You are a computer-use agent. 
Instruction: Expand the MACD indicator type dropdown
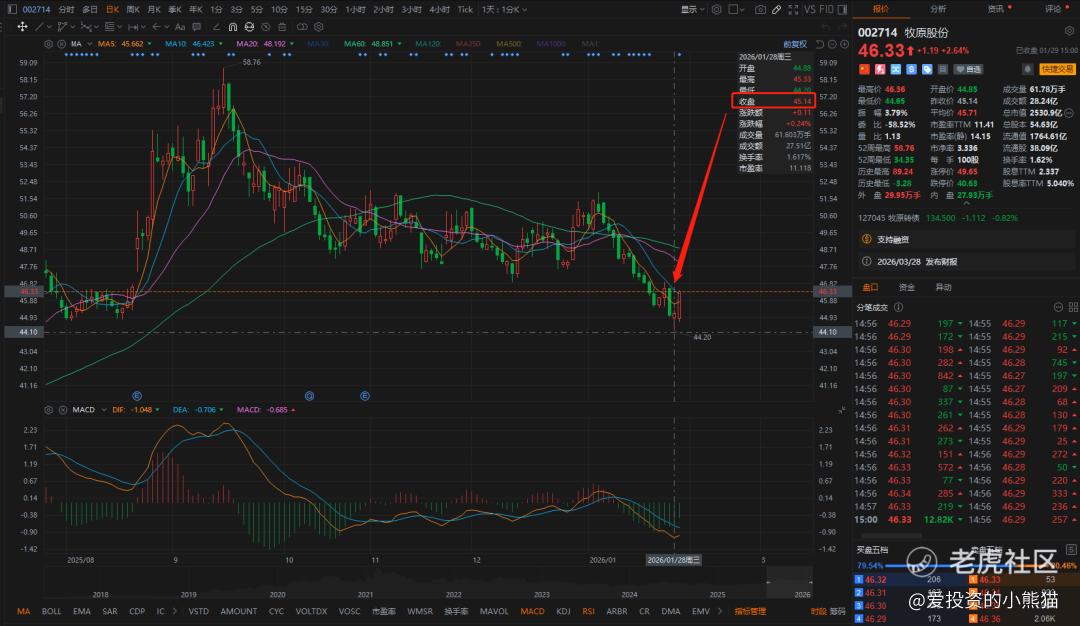click(104, 410)
